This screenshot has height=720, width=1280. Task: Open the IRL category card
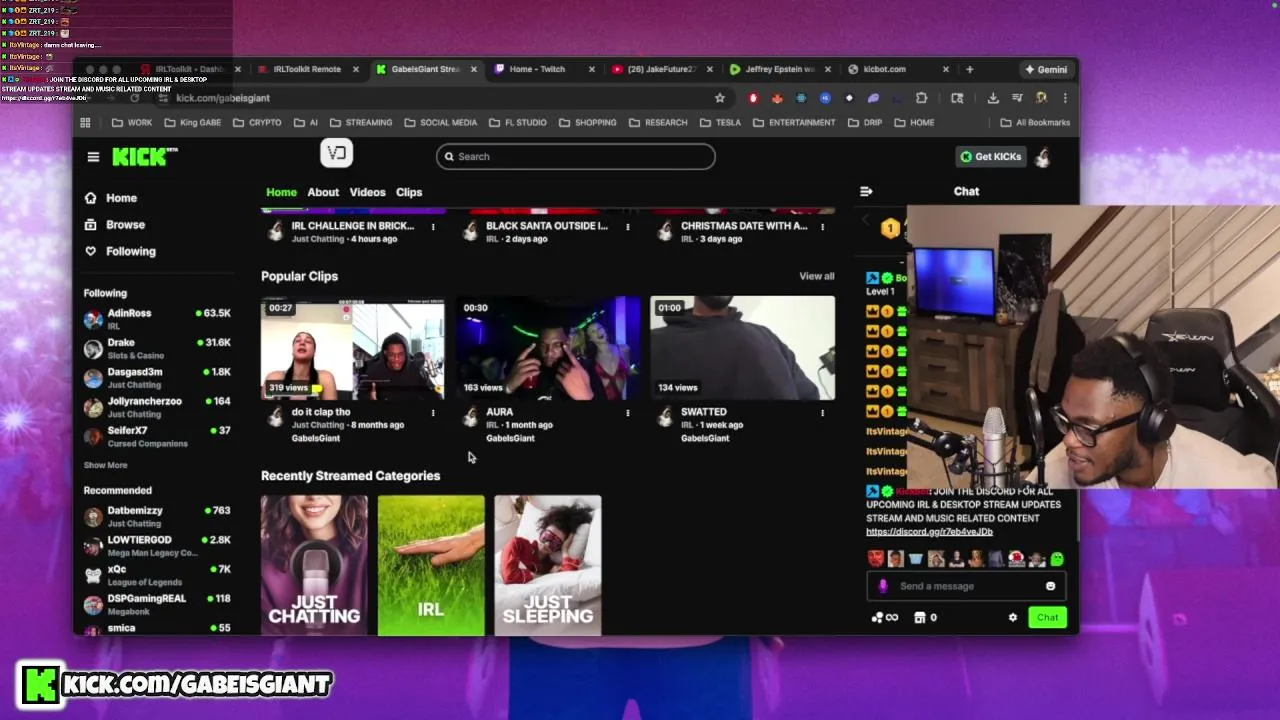431,565
